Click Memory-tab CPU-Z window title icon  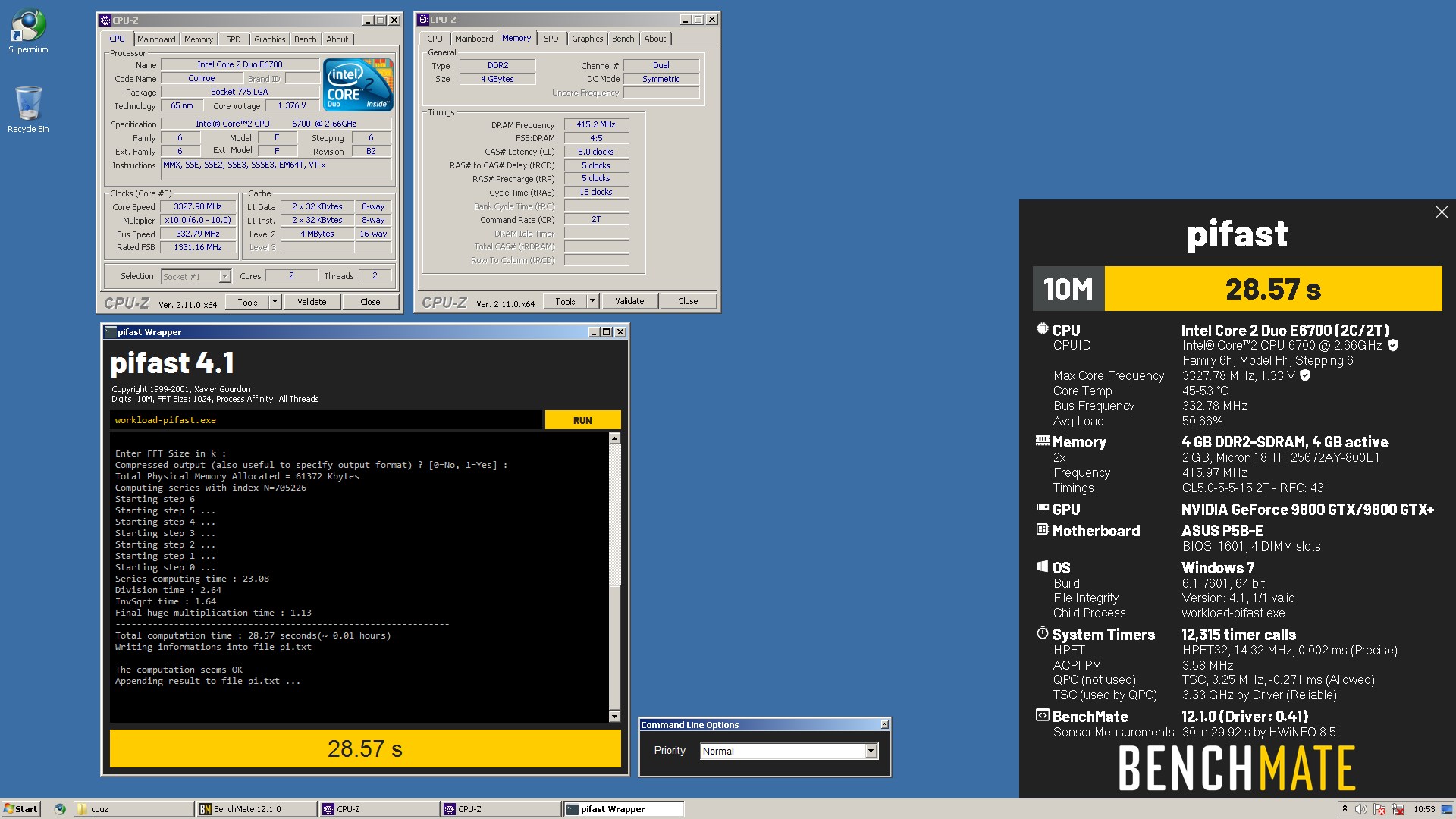[423, 20]
